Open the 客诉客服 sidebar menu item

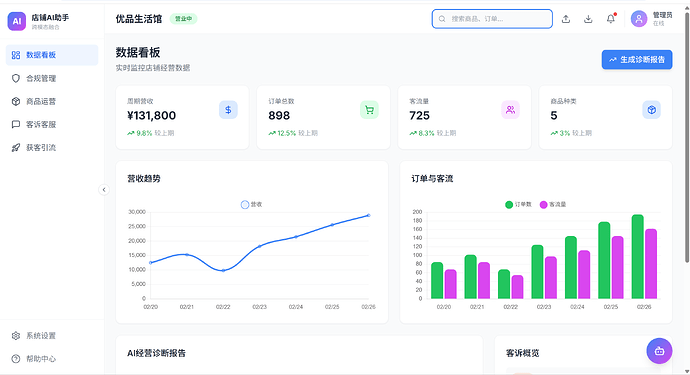point(52,124)
